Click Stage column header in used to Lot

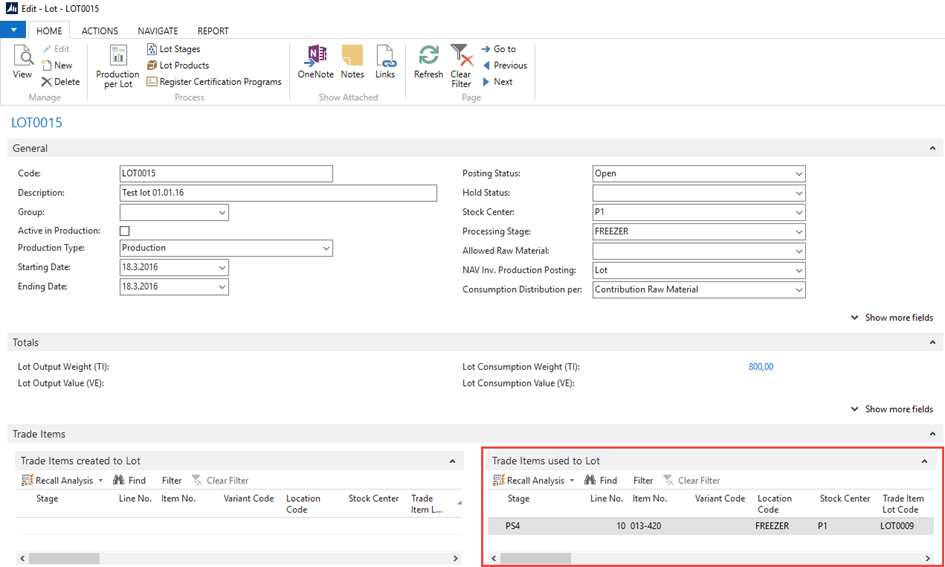tap(518, 498)
